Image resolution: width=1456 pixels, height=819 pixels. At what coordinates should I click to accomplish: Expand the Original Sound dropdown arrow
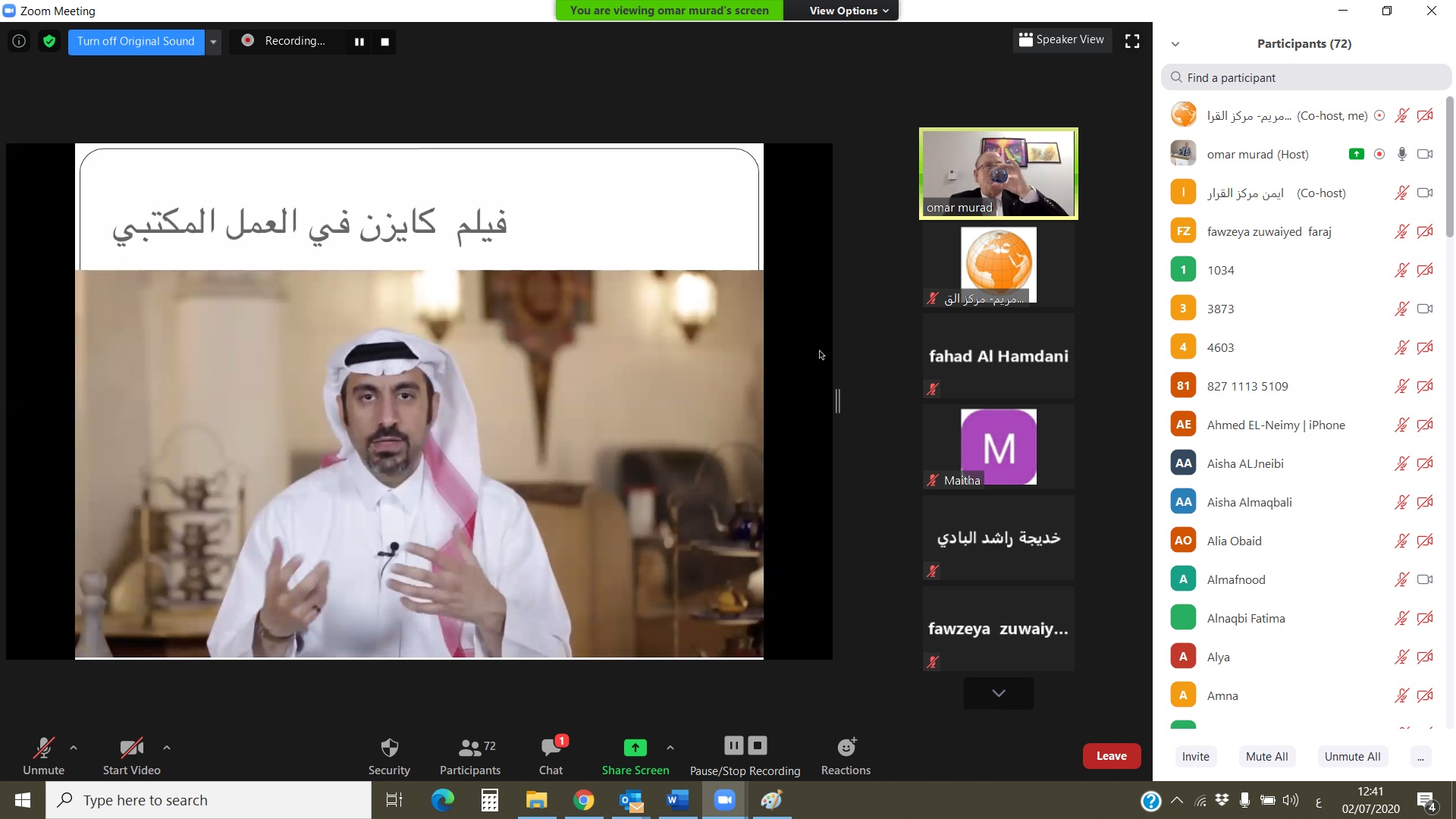(x=214, y=42)
